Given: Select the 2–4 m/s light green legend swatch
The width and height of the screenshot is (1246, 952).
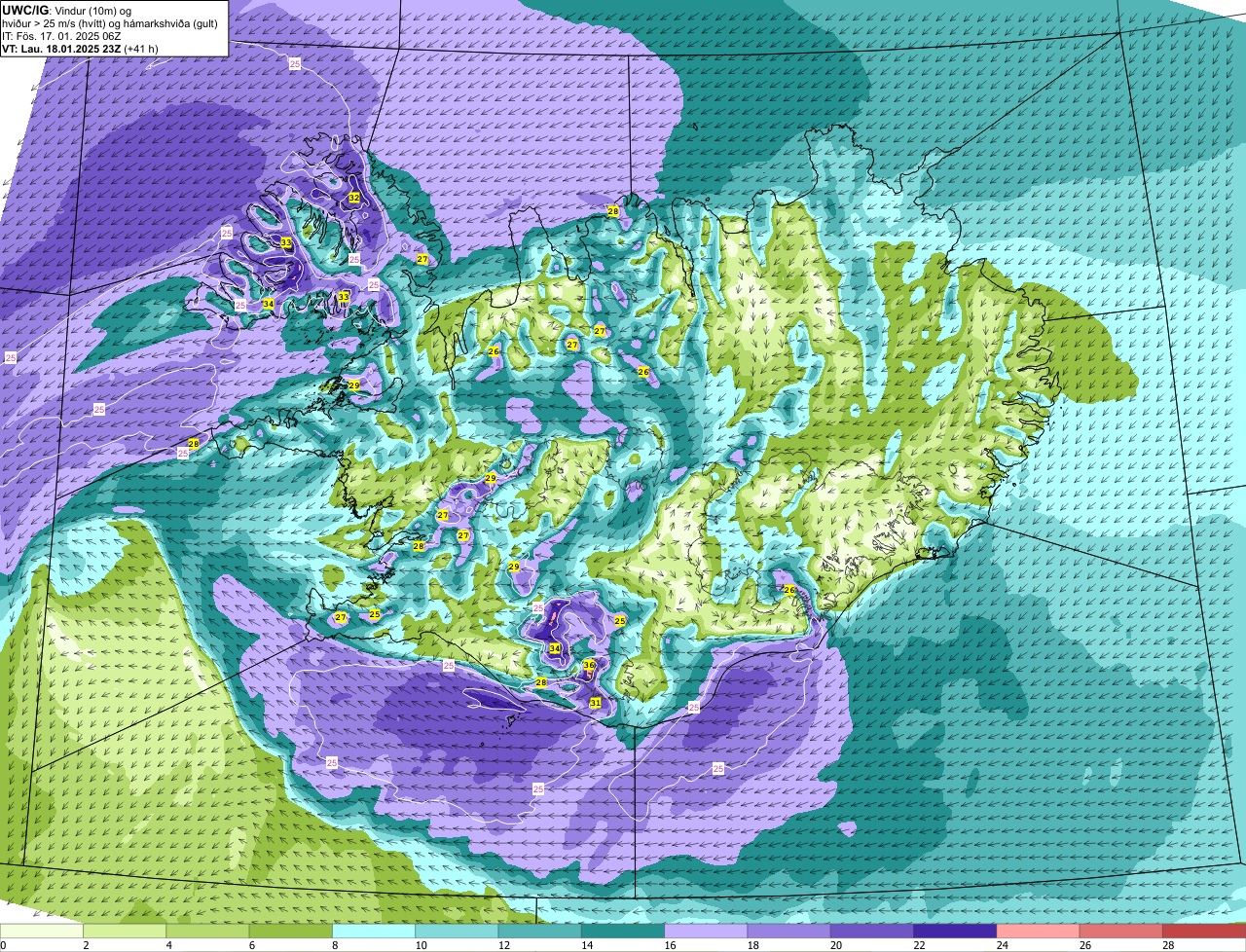Looking at the screenshot, I should [x=125, y=931].
